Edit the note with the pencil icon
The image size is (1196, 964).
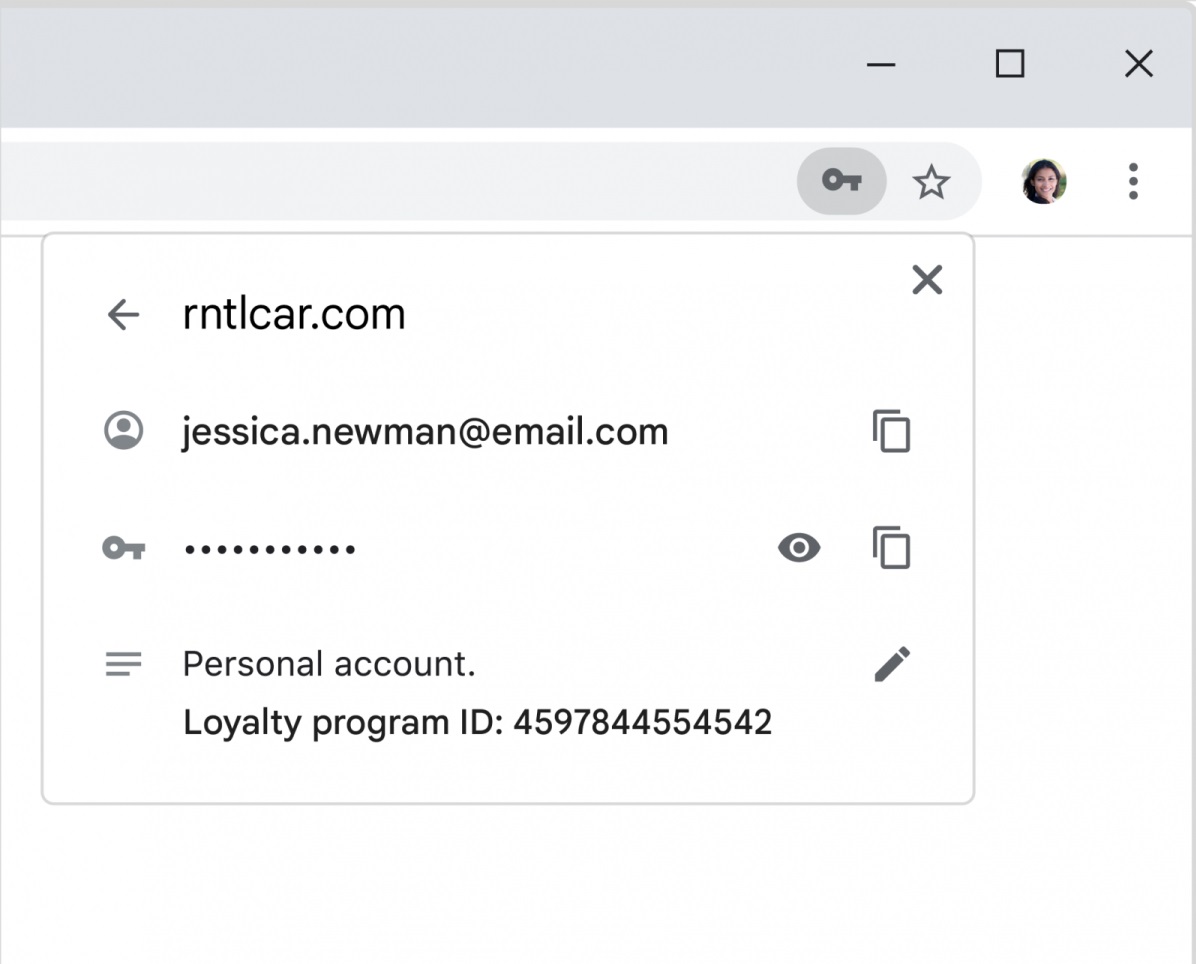(892, 664)
